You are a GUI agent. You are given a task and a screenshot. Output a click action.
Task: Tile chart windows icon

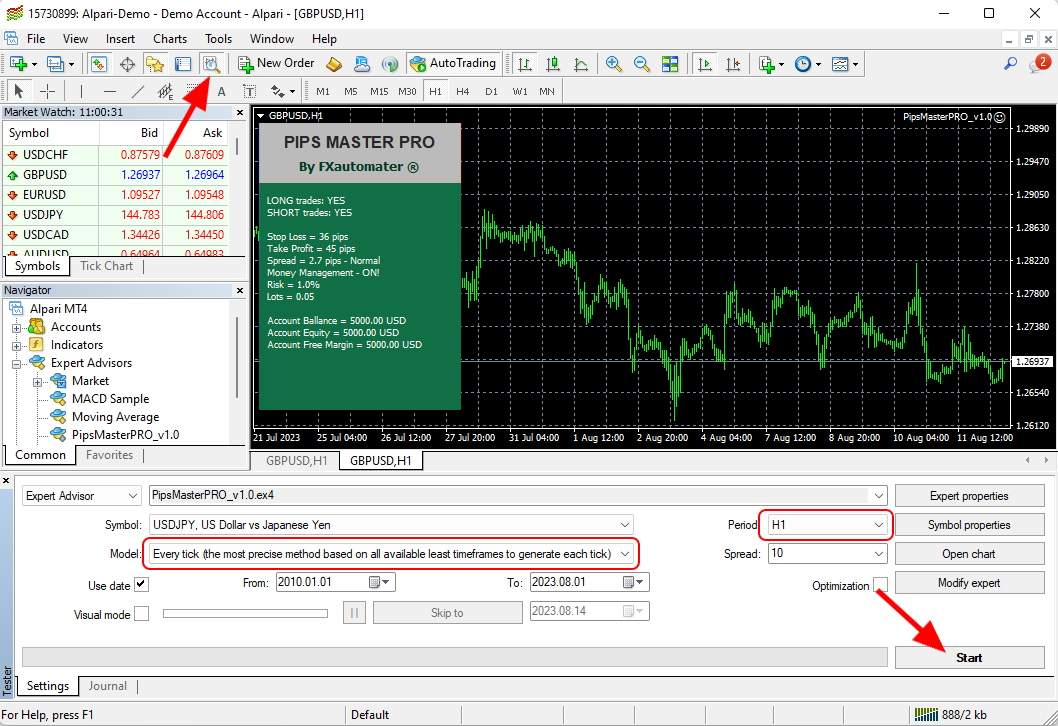pos(670,64)
